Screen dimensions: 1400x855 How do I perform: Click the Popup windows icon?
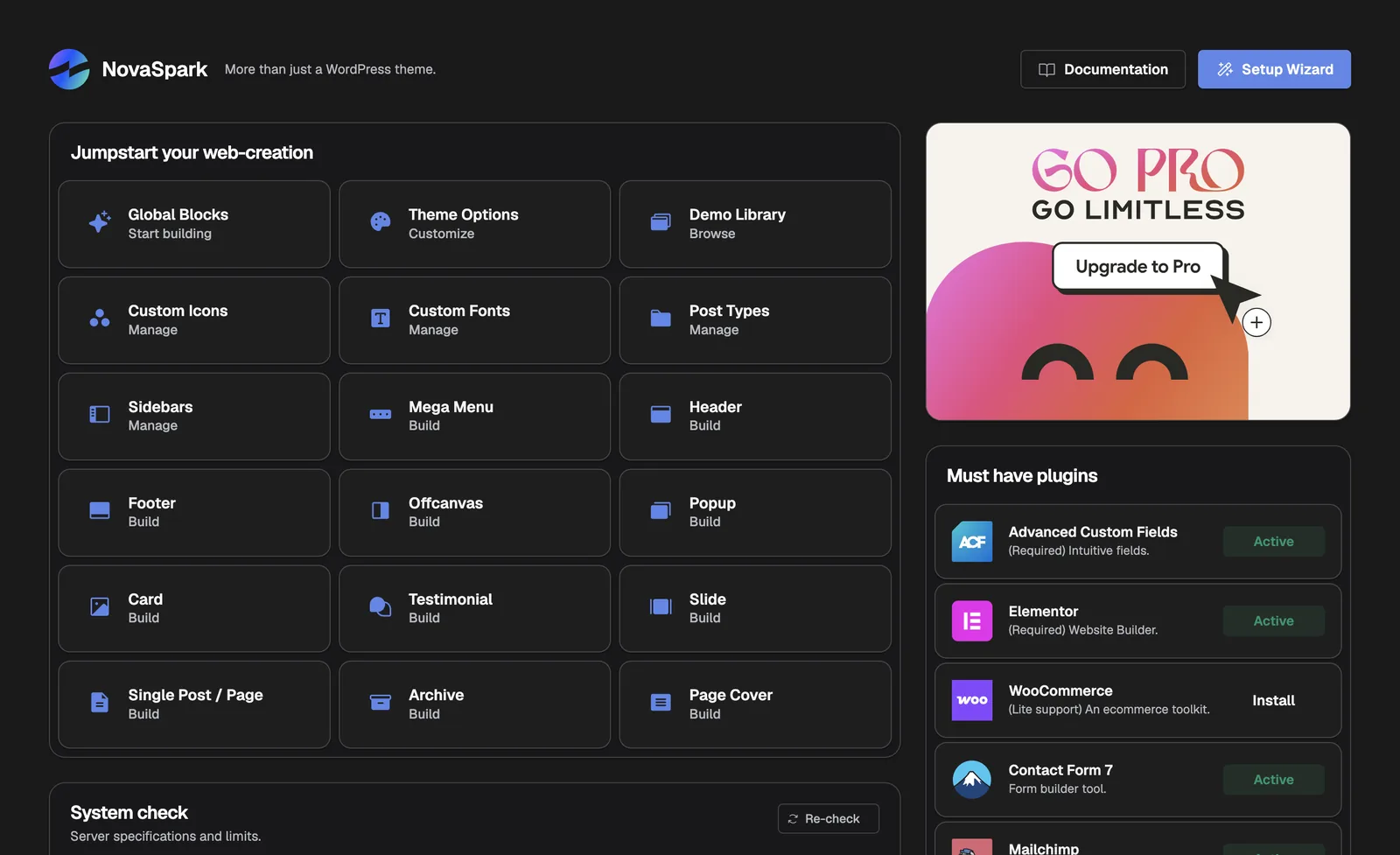coord(661,511)
